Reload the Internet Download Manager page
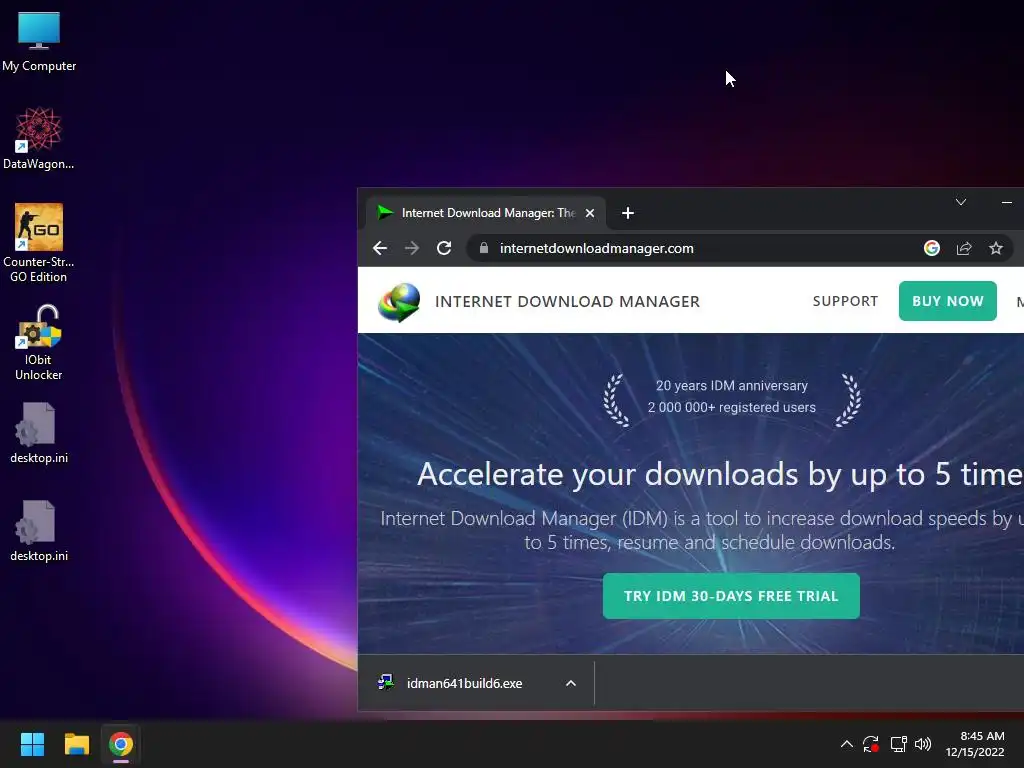Image resolution: width=1024 pixels, height=768 pixels. [444, 248]
